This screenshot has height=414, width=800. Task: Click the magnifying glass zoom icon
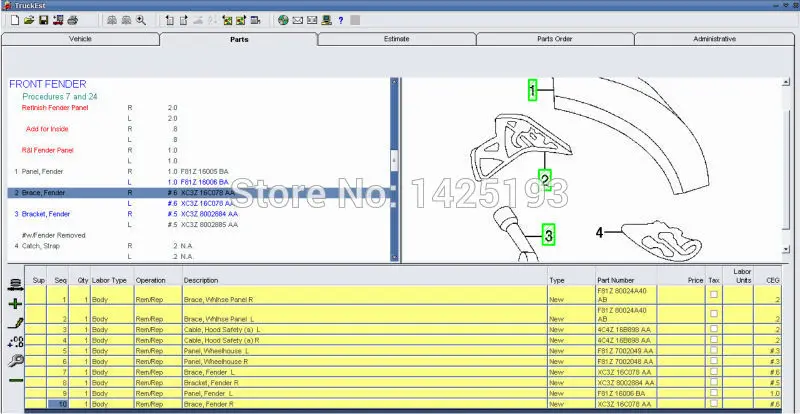(x=141, y=20)
